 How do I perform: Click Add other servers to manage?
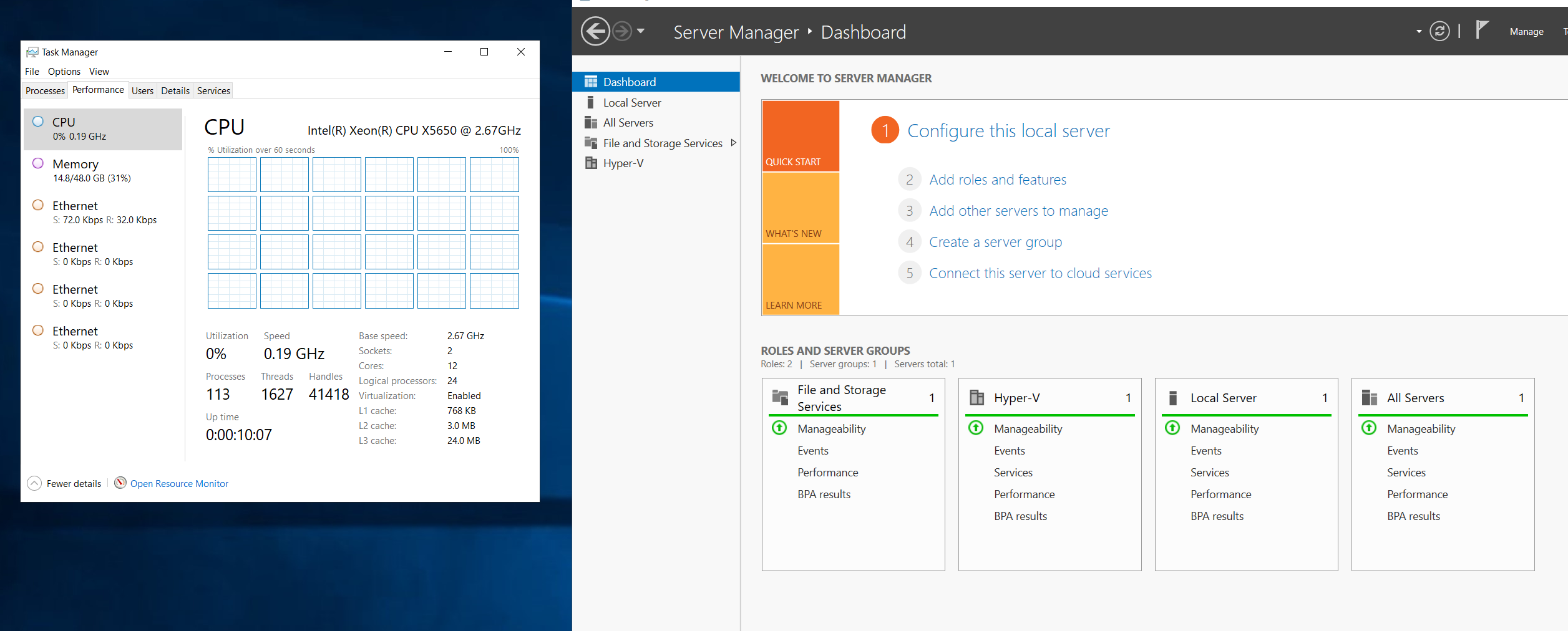pyautogui.click(x=1018, y=211)
